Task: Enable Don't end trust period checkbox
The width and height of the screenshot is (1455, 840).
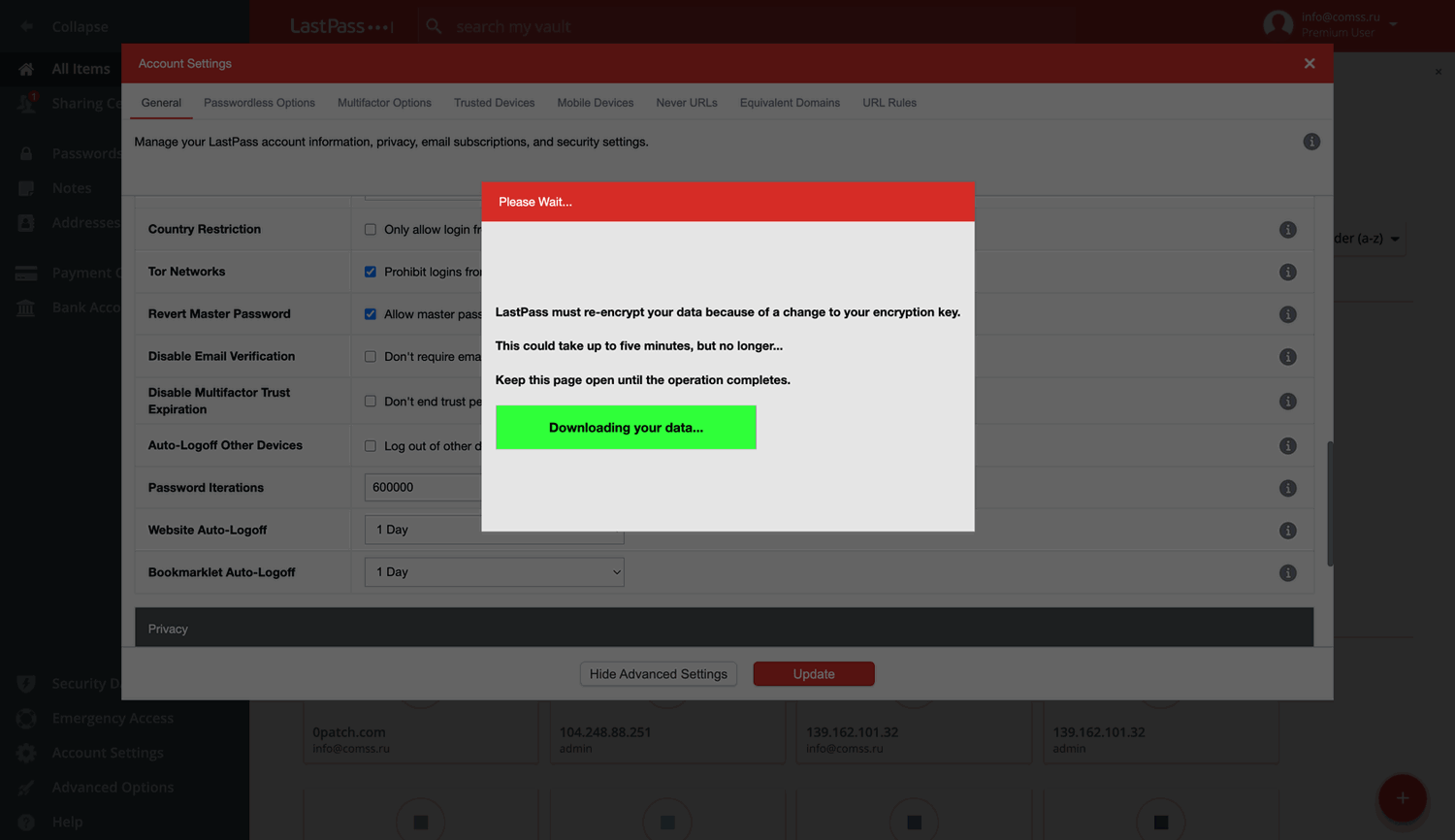Action: (371, 401)
